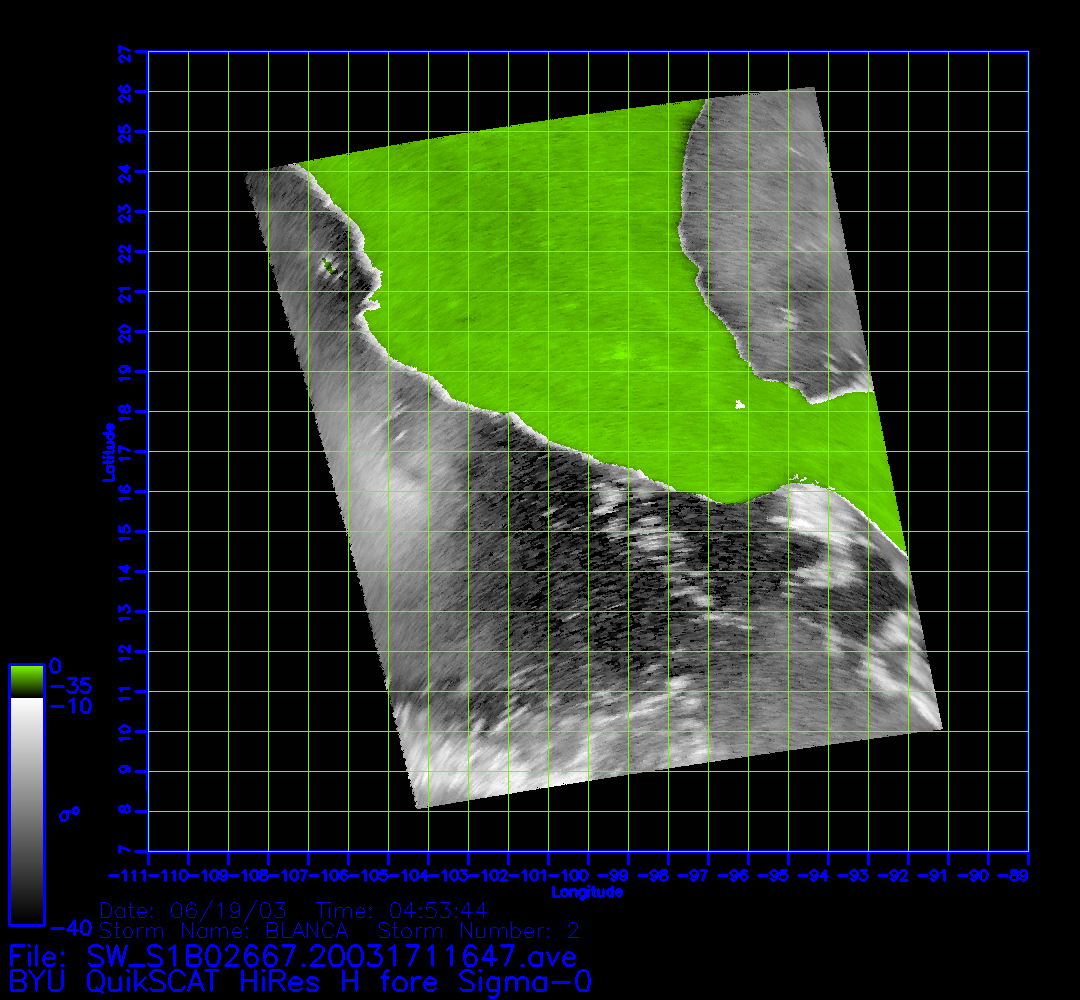The width and height of the screenshot is (1080, 1000).
Task: Click the grayscale gradient of the color bar
Action: pyautogui.click(x=26, y=810)
